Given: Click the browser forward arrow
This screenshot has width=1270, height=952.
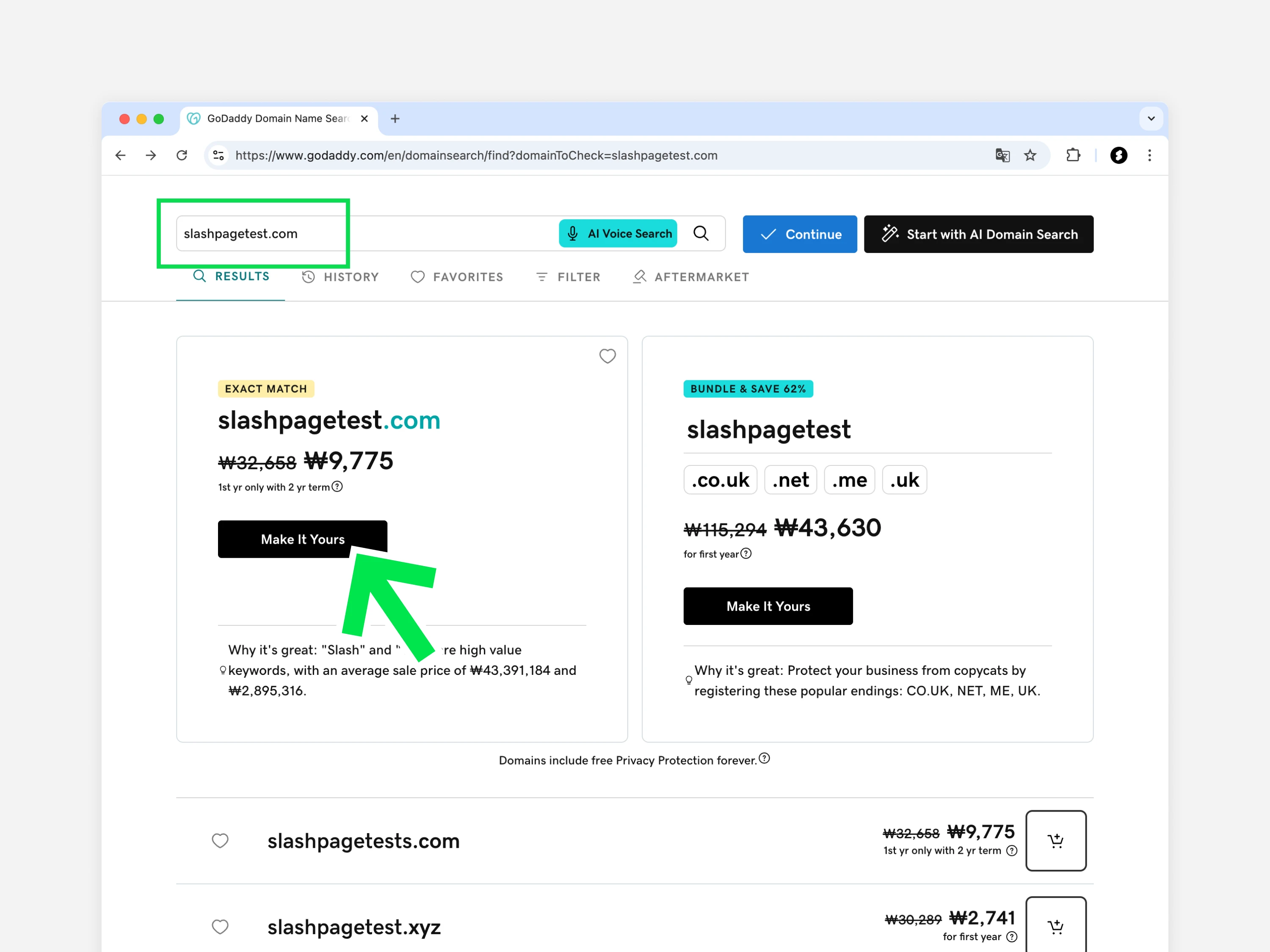Looking at the screenshot, I should [151, 156].
